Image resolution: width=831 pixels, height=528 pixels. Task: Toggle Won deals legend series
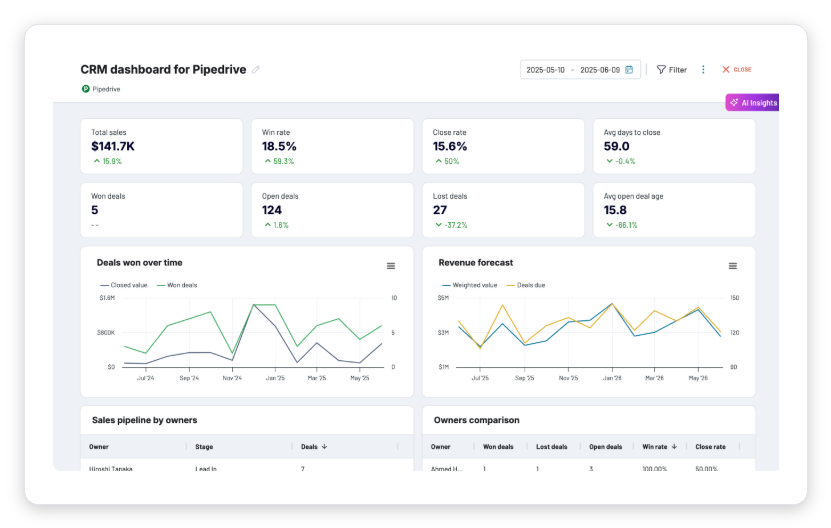point(177,285)
